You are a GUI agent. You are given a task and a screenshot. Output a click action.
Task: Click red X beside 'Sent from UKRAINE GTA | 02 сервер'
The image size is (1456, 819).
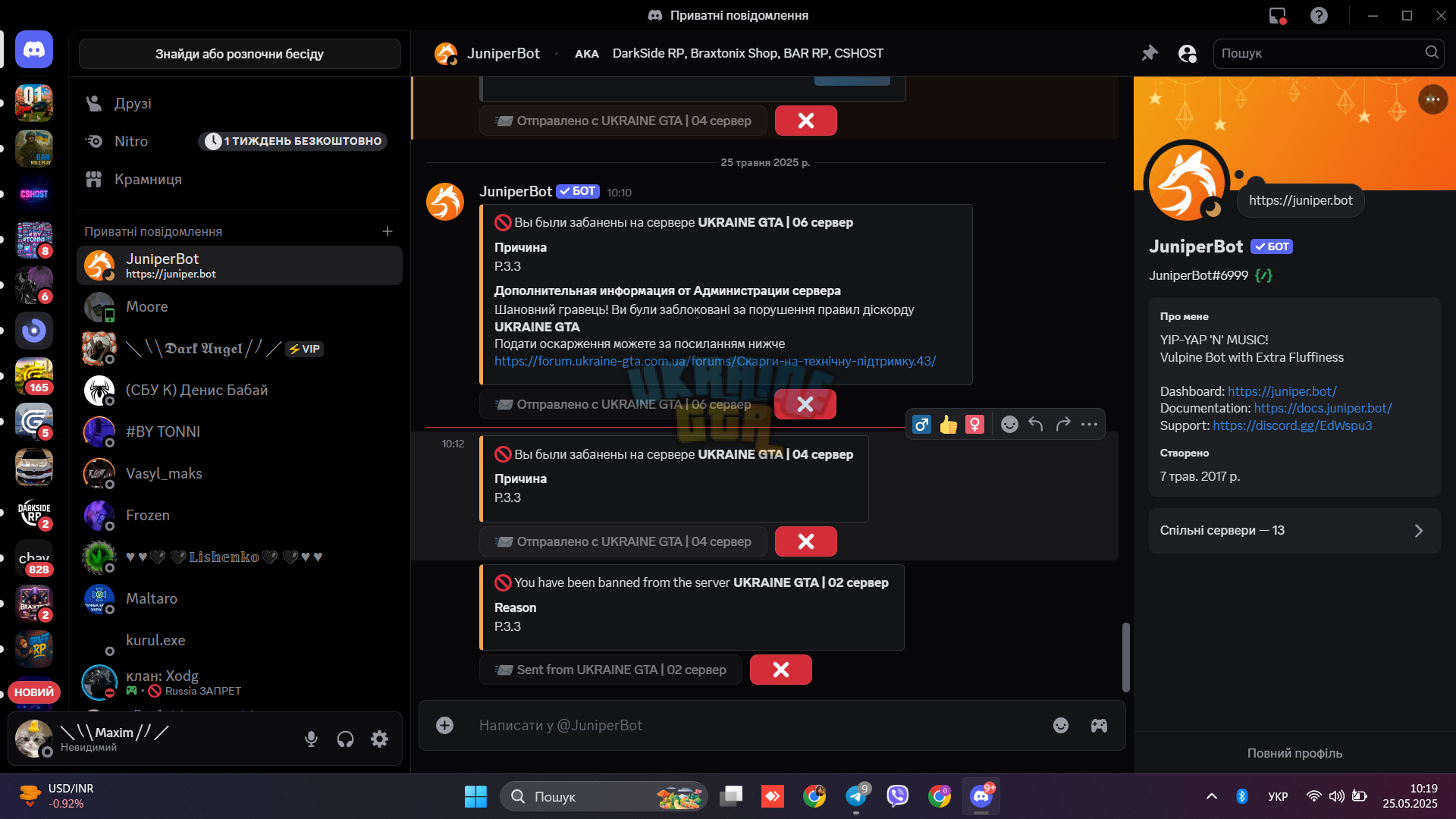tap(781, 670)
